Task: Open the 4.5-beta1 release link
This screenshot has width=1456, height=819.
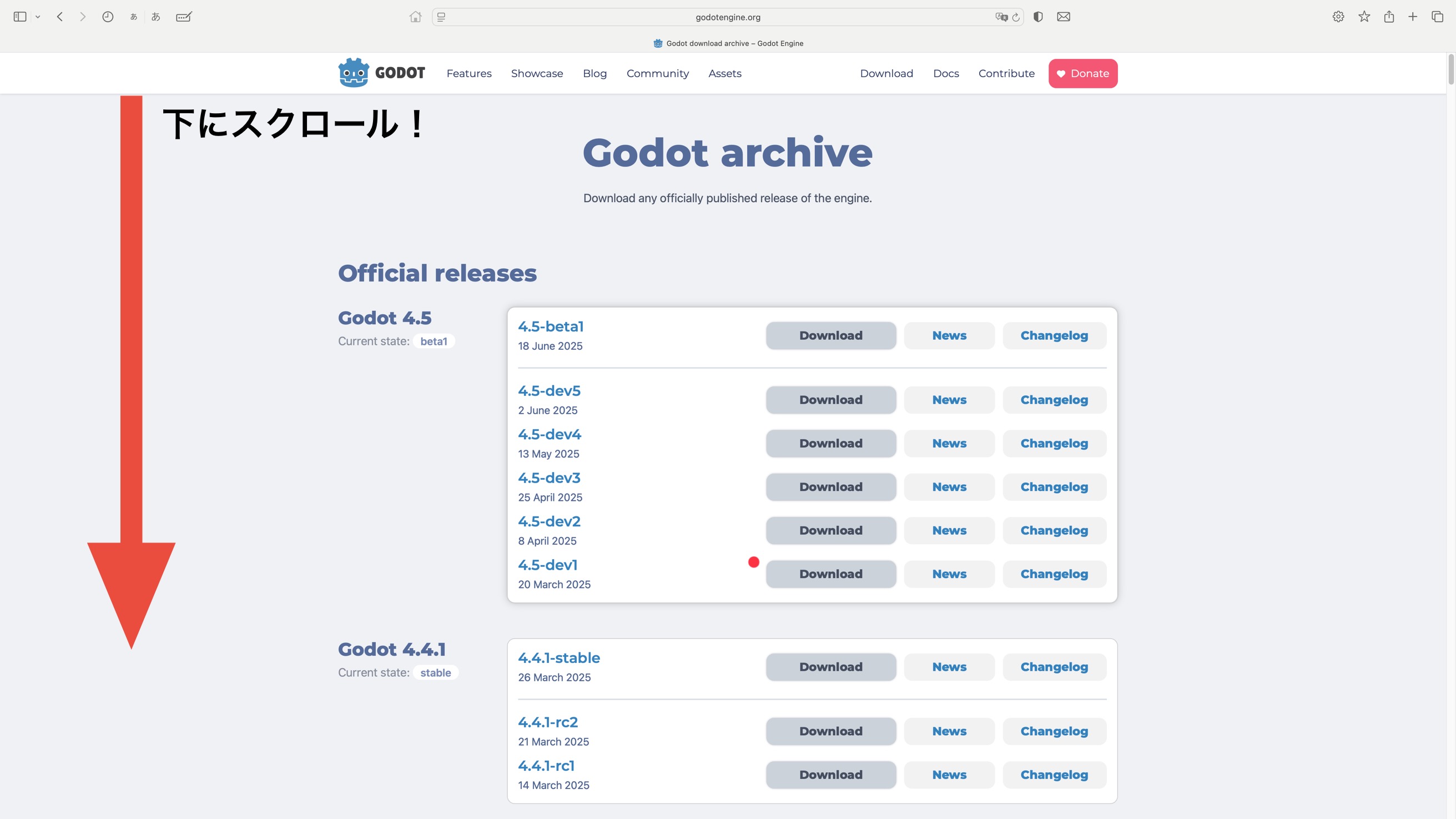Action: 551,326
